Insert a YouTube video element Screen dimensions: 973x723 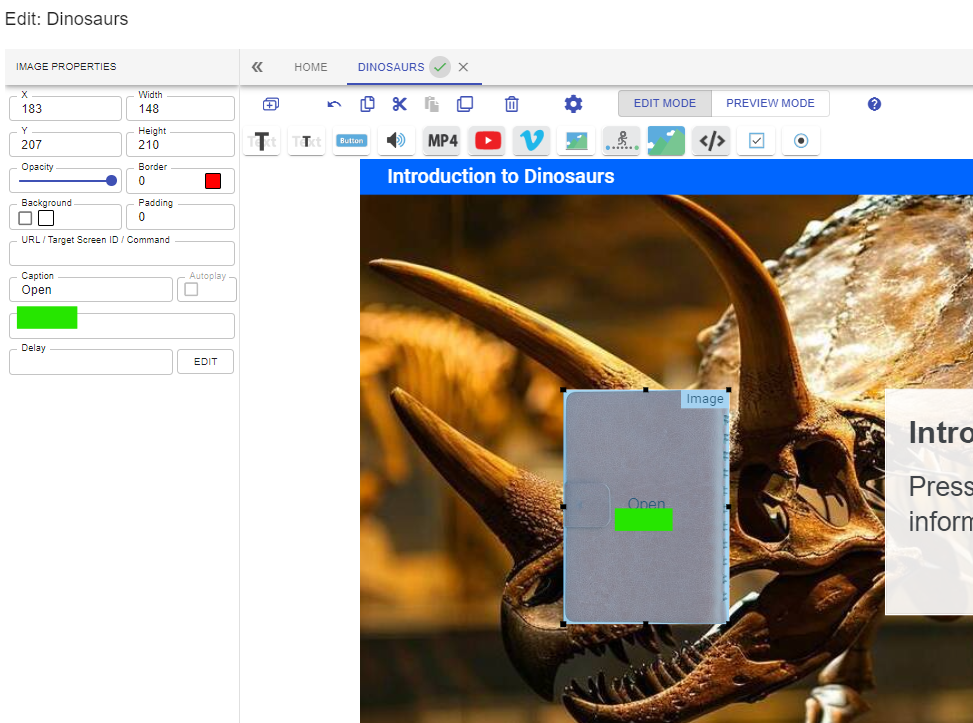[488, 141]
